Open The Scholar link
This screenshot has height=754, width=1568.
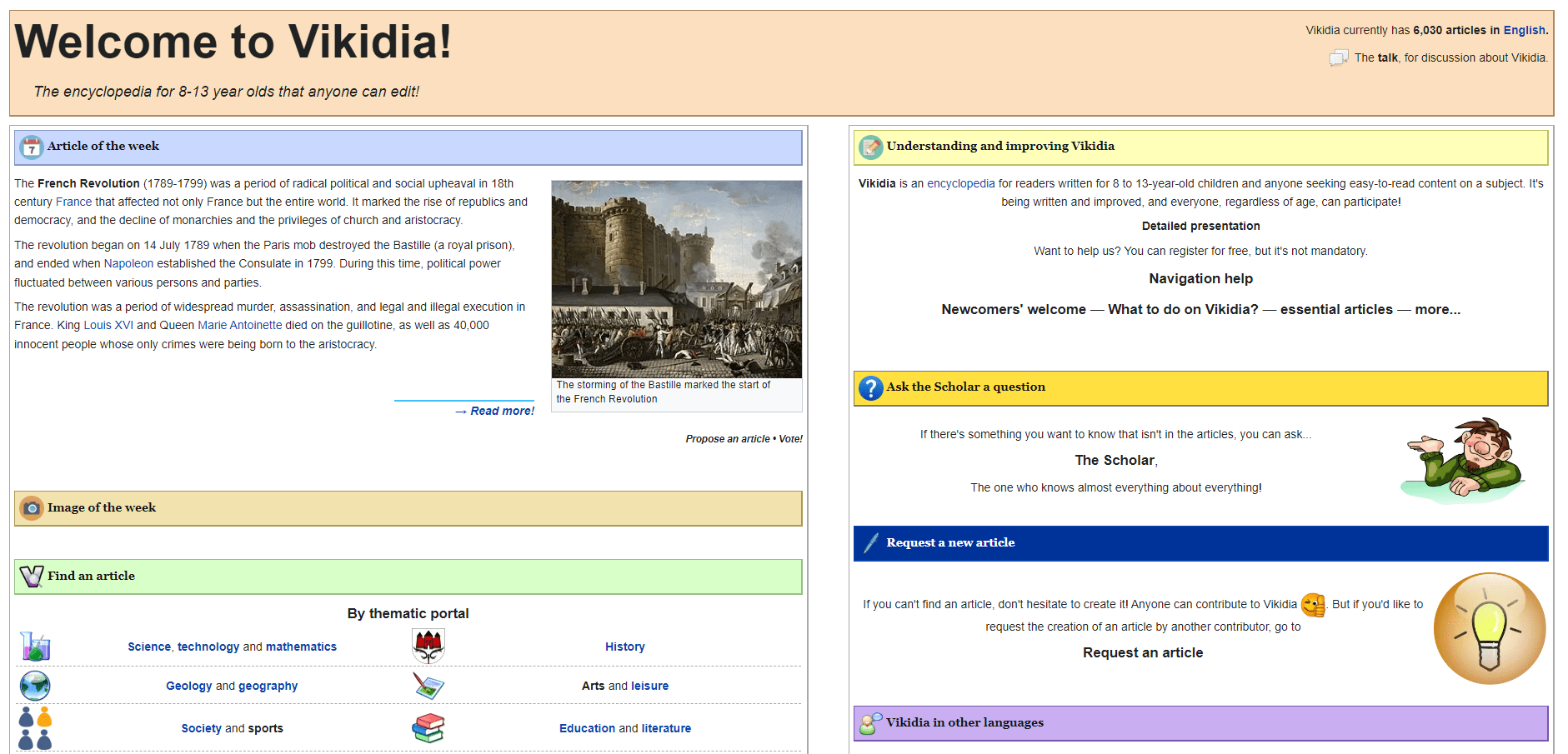[x=1115, y=460]
